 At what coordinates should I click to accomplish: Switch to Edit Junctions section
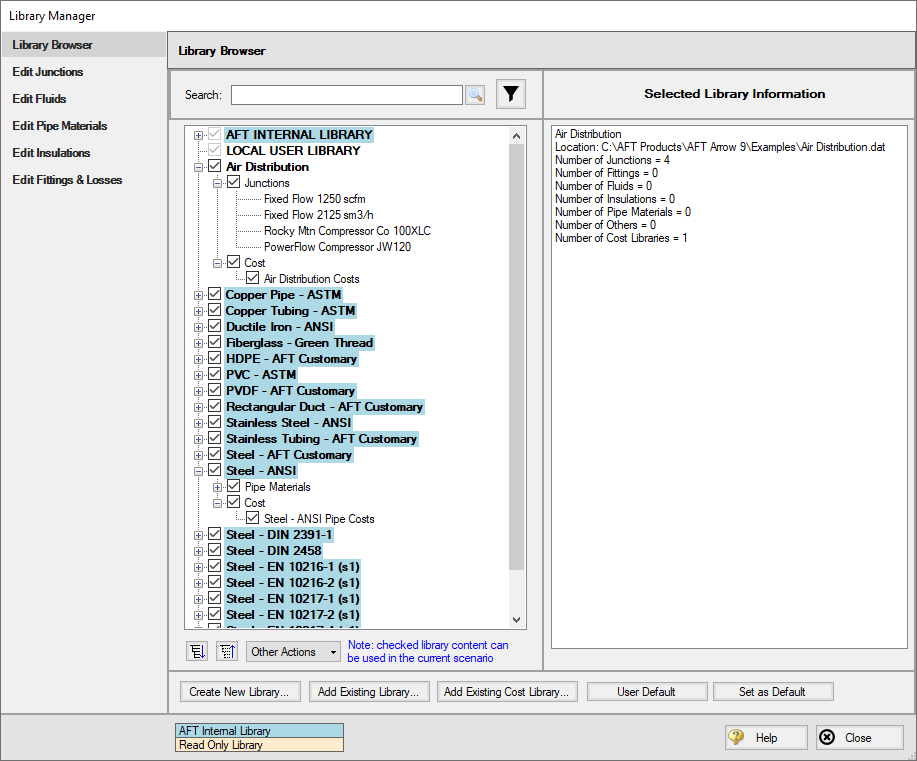coord(48,72)
